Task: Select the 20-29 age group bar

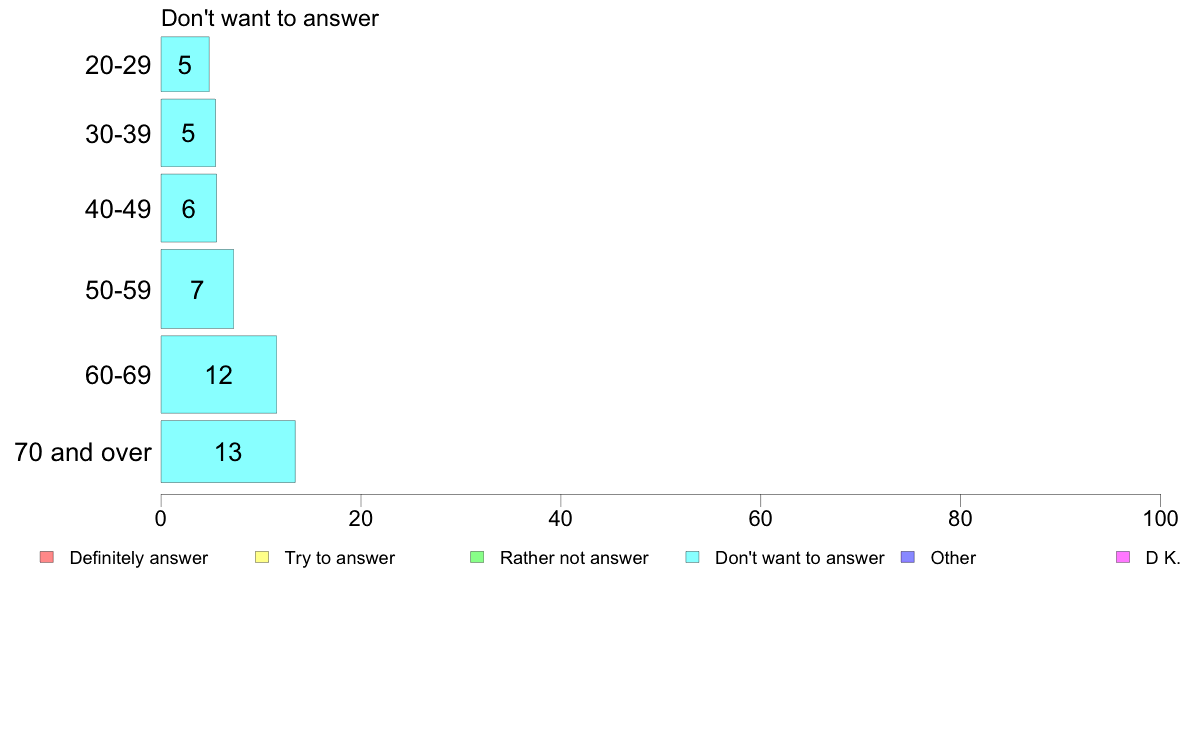Action: click(185, 64)
